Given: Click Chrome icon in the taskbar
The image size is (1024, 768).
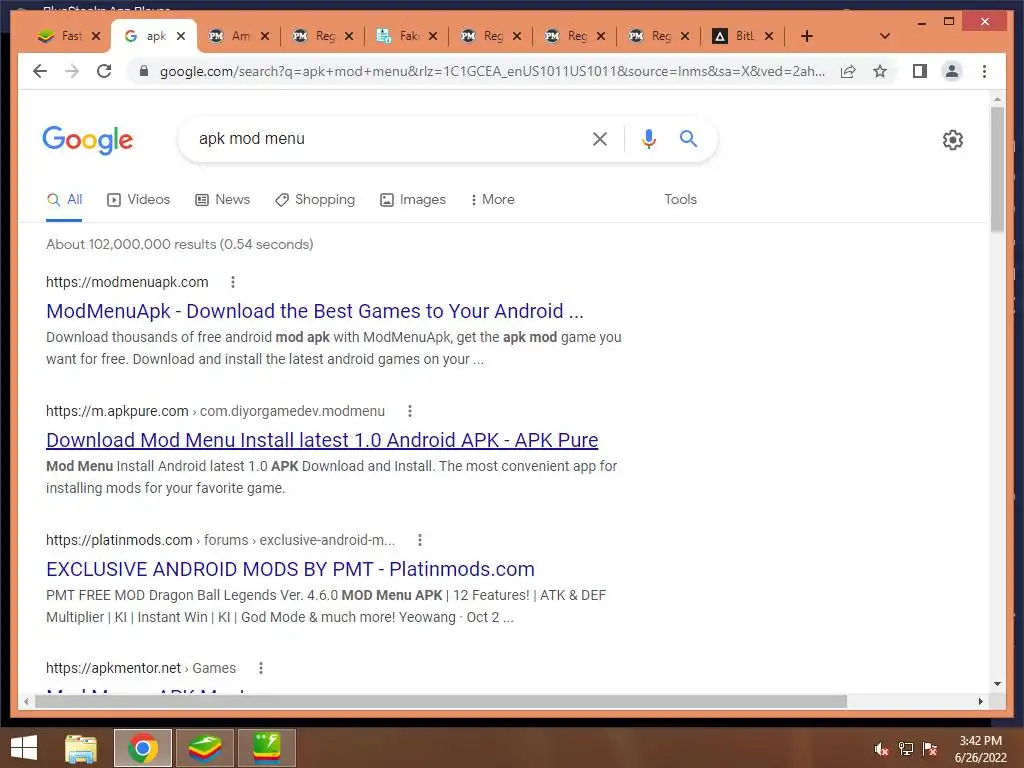Looking at the screenshot, I should [x=143, y=748].
